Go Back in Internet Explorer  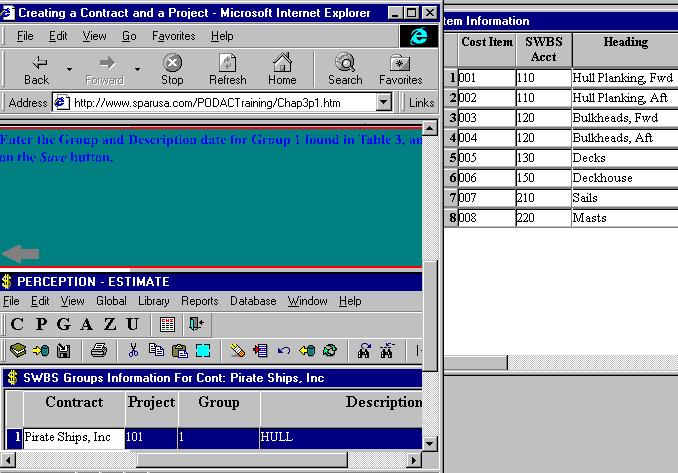(36, 70)
